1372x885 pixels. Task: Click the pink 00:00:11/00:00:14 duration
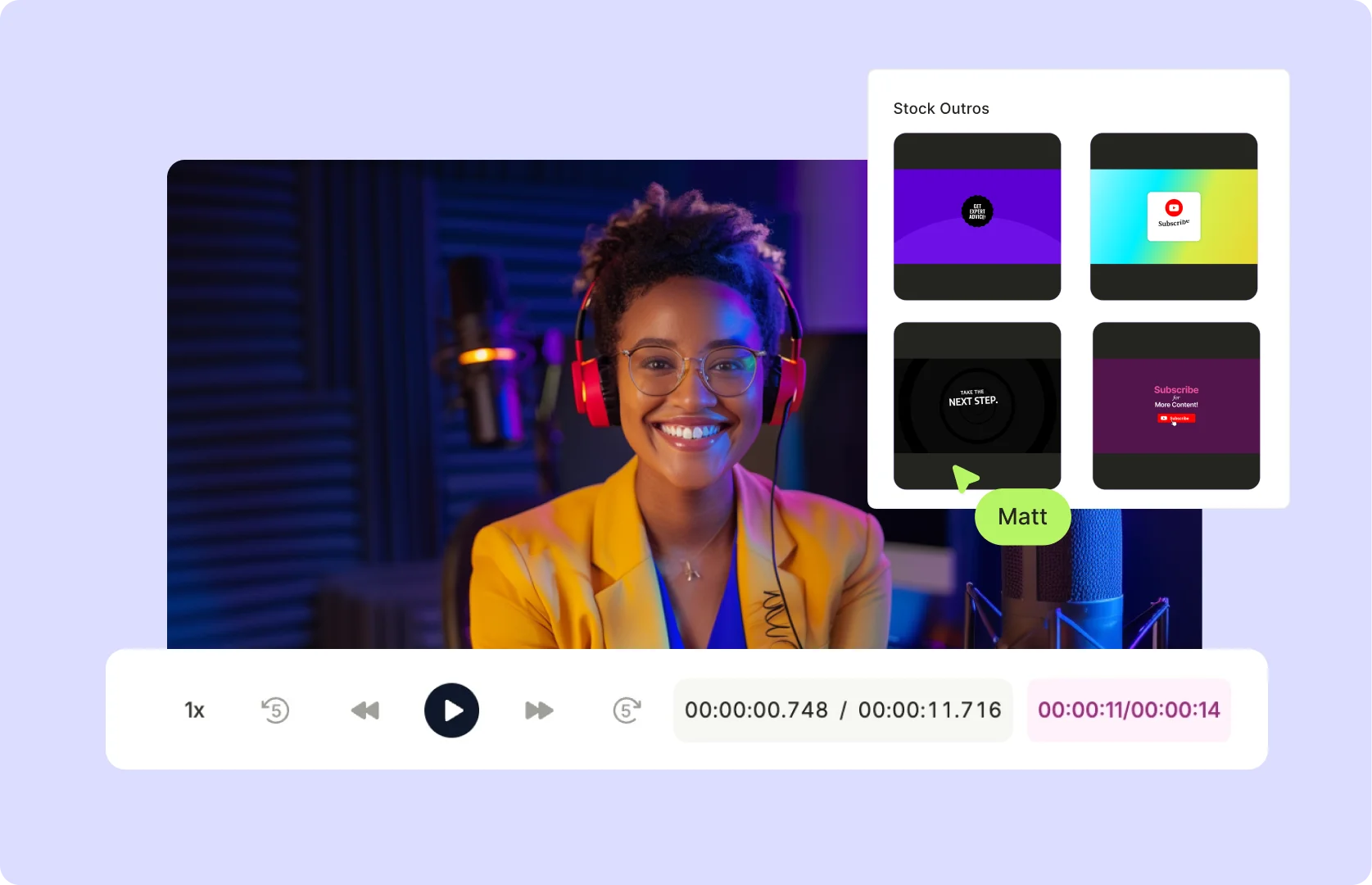[x=1129, y=710]
